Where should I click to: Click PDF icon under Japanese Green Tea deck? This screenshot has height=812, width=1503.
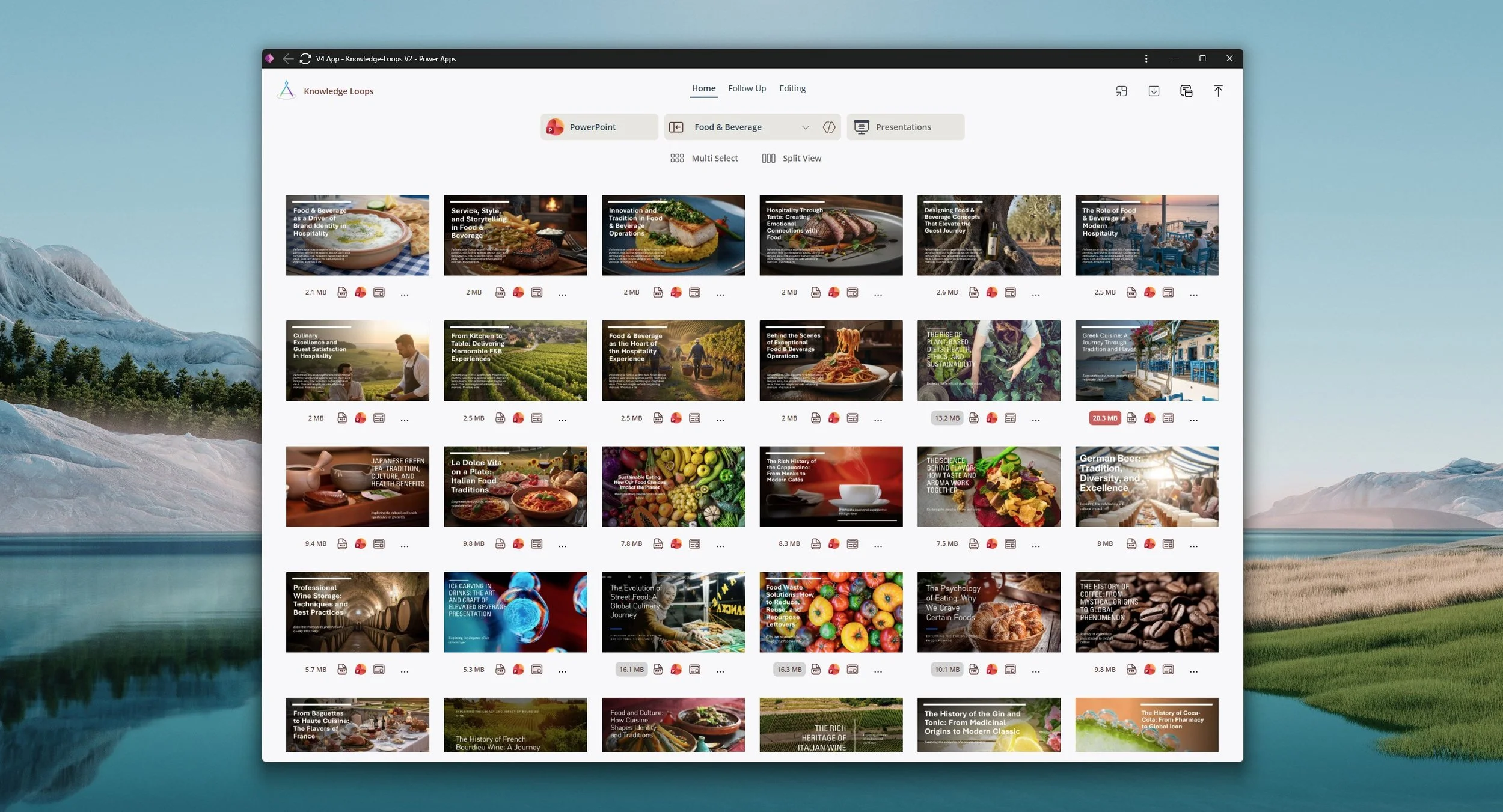coord(342,544)
